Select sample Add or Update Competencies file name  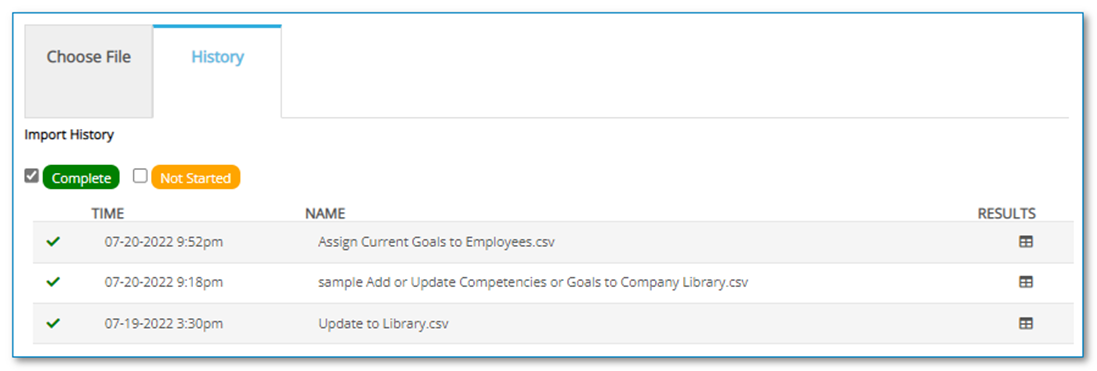click(x=533, y=283)
